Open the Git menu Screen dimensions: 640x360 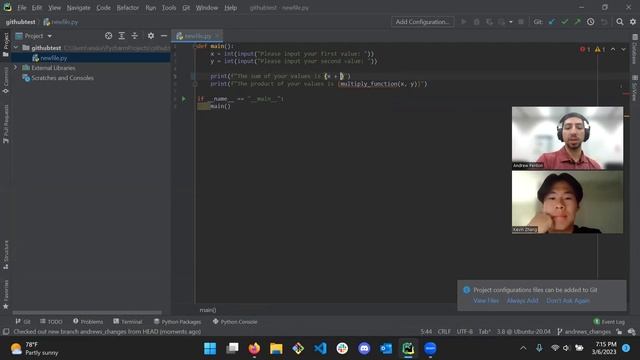click(186, 8)
